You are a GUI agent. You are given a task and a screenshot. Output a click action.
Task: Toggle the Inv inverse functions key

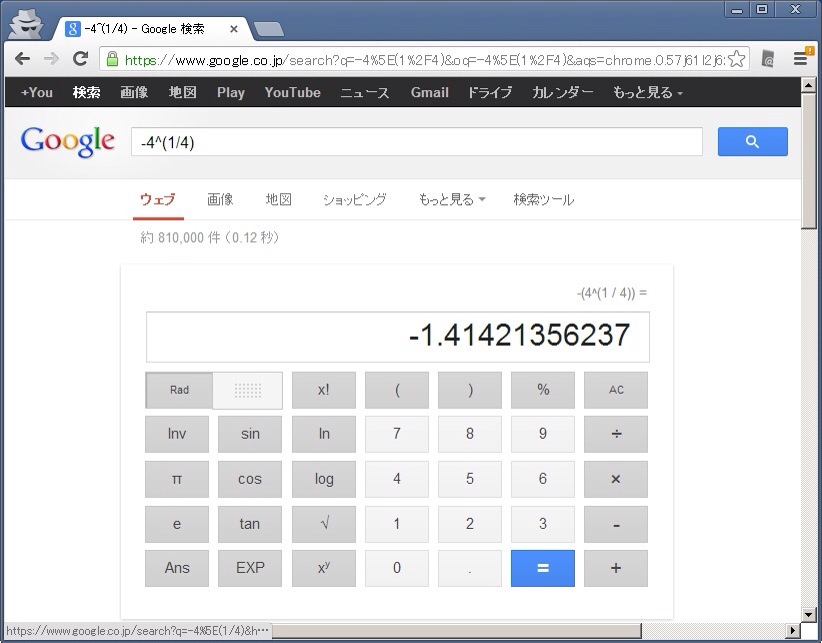(x=177, y=434)
